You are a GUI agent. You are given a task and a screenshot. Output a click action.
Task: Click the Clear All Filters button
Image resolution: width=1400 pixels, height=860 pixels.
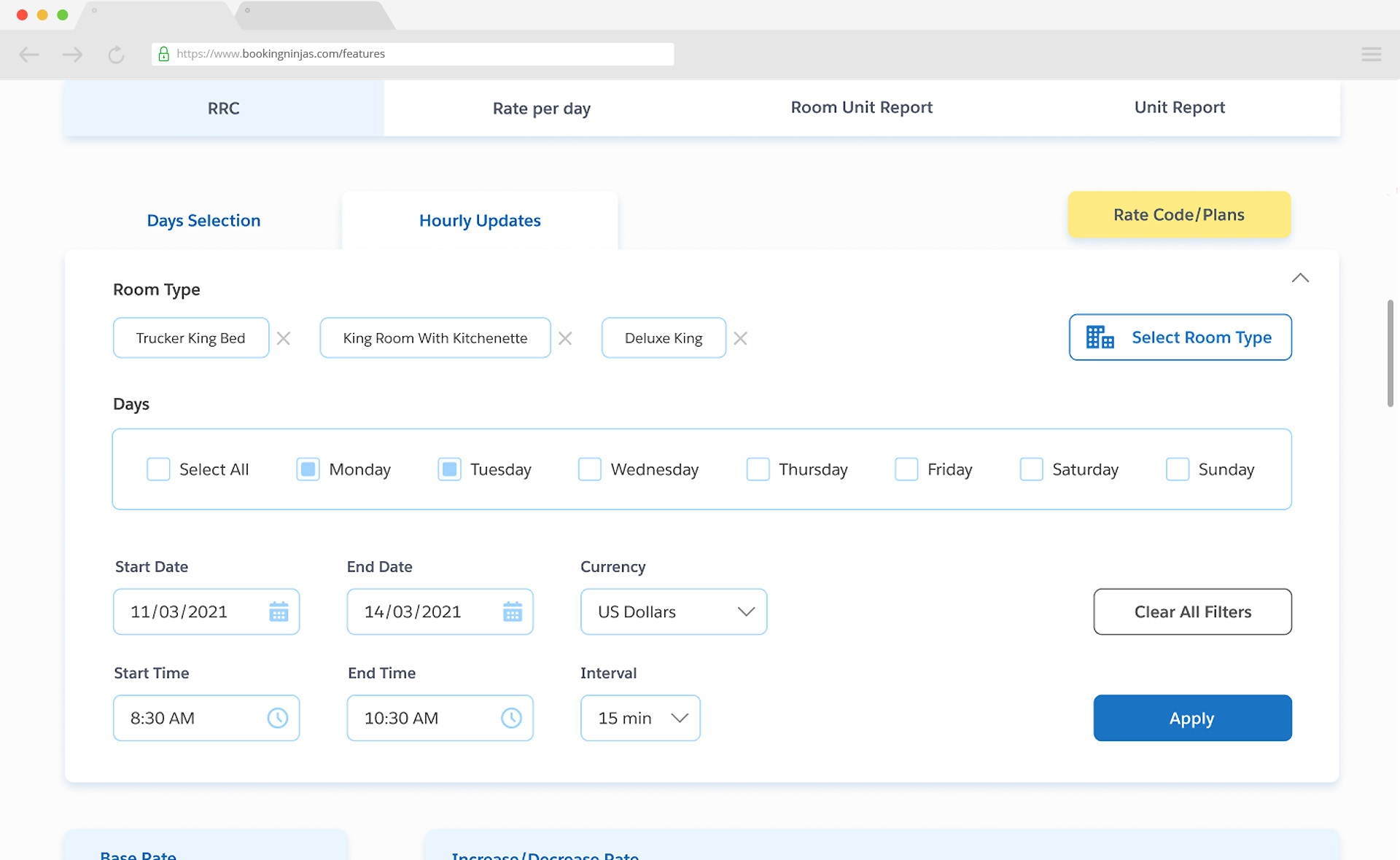tap(1193, 611)
